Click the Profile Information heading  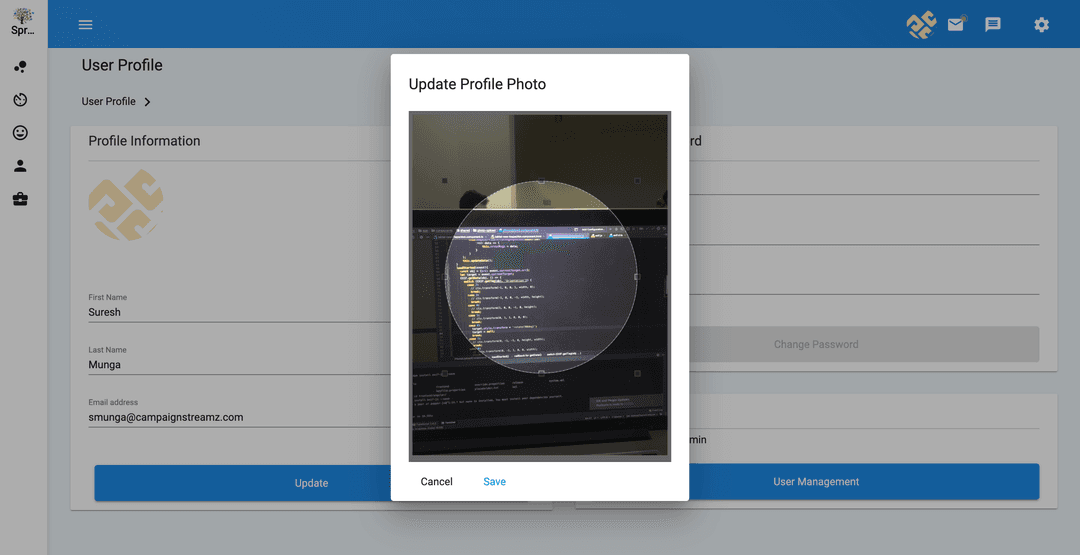[x=144, y=140]
